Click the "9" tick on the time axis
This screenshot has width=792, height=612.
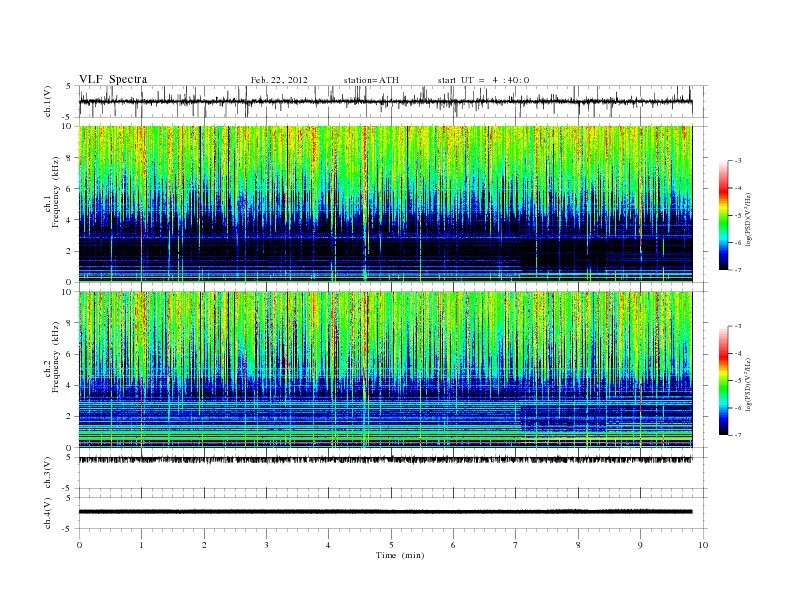tap(640, 545)
